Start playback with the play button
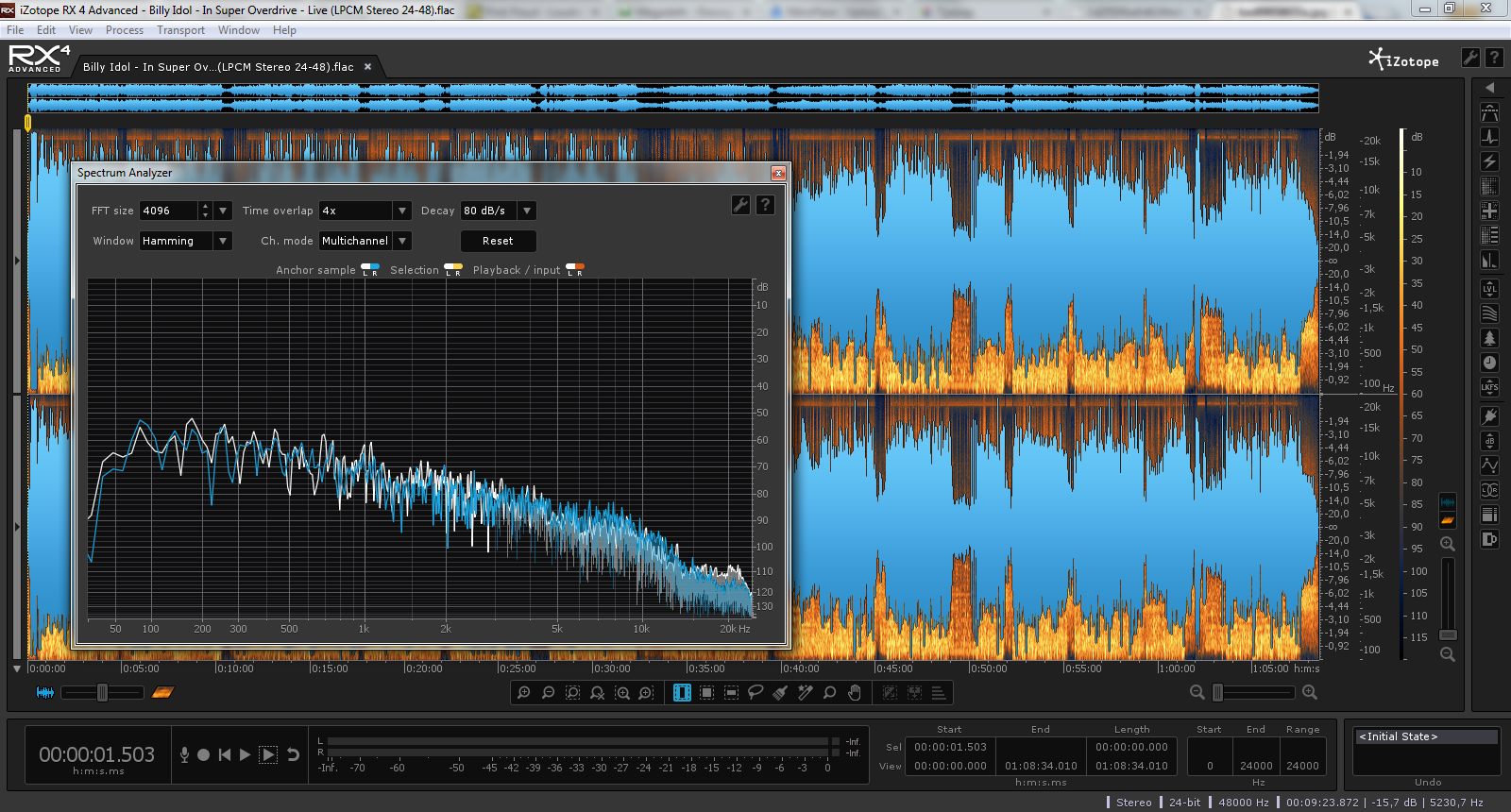Screen dimensions: 1511x812 tap(245, 754)
